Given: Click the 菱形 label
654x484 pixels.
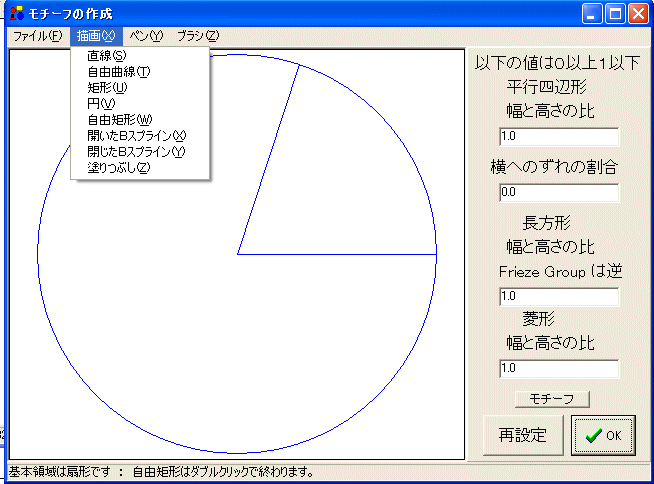Looking at the screenshot, I should (538, 319).
